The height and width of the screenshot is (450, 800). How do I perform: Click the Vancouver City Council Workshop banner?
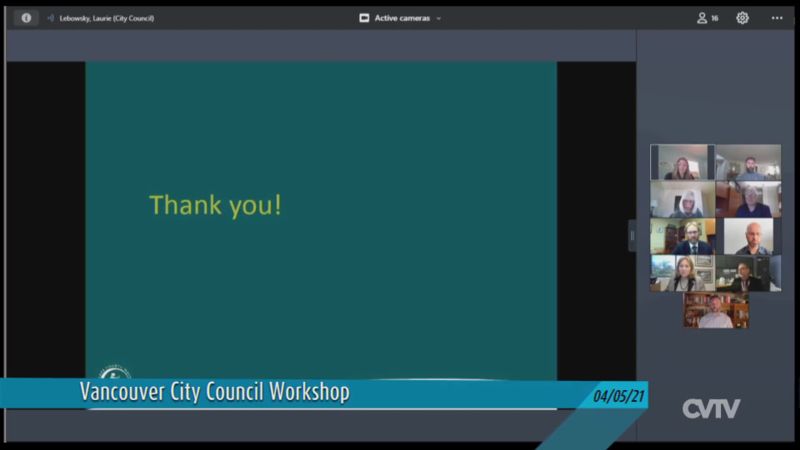215,392
